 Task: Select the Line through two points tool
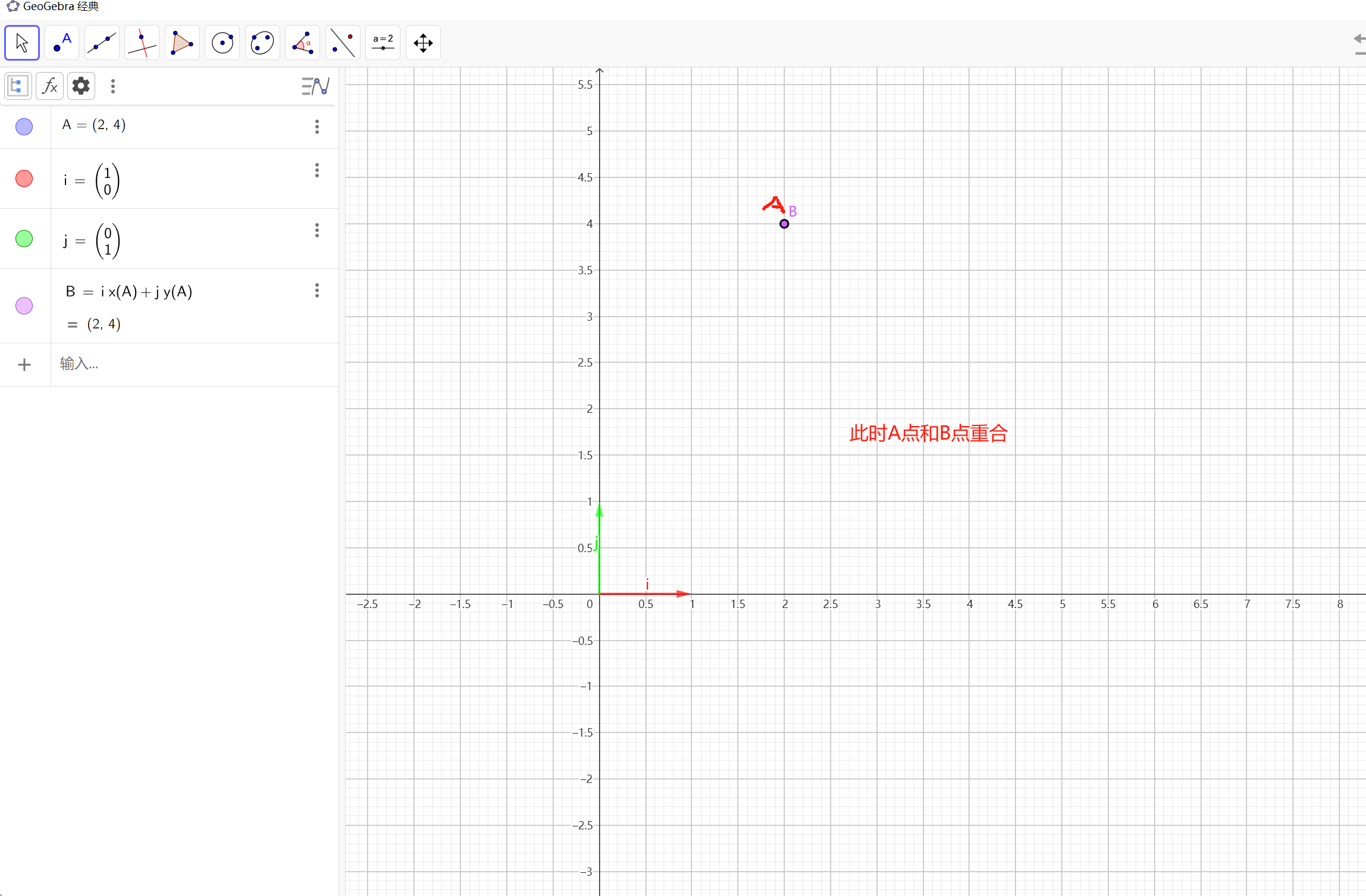coord(102,43)
